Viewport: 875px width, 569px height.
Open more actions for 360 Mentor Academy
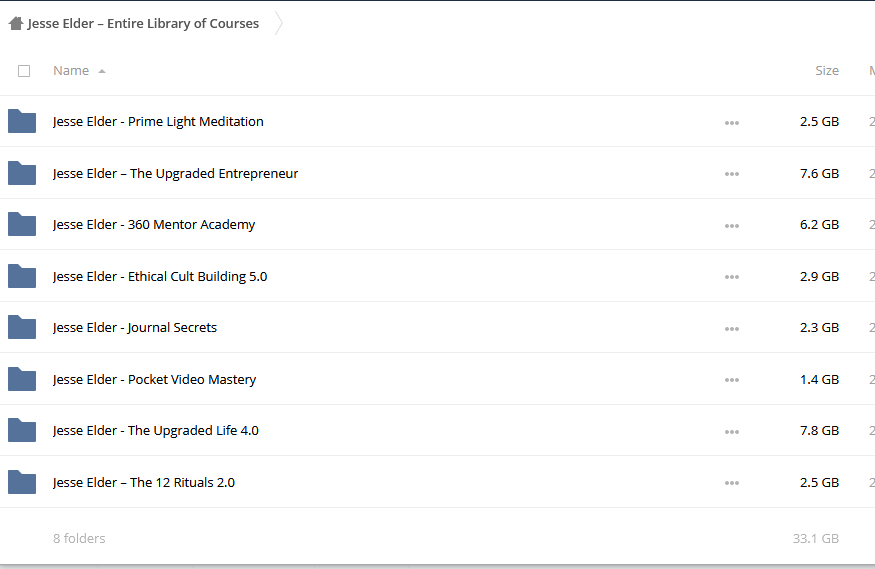click(x=732, y=226)
